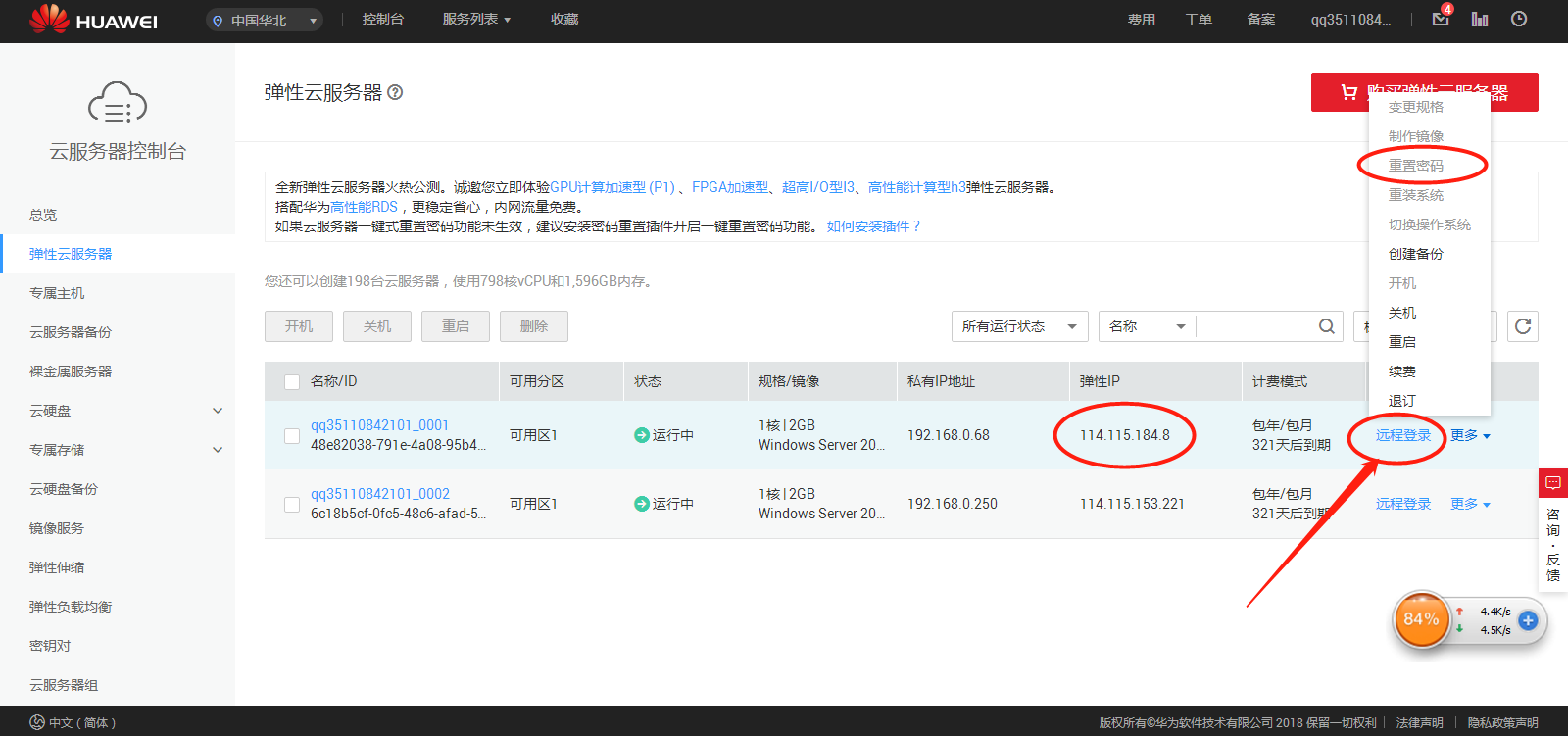
Task: Open the 如何安装插件 link
Action: pos(873,226)
